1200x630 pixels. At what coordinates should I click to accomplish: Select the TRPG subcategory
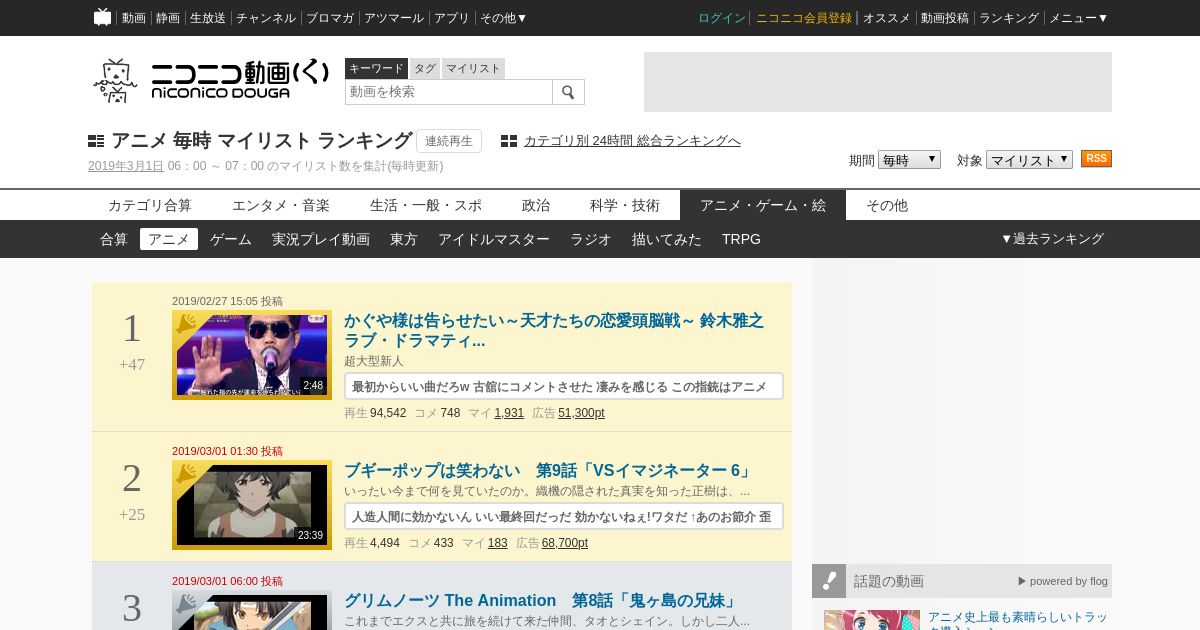pos(741,239)
